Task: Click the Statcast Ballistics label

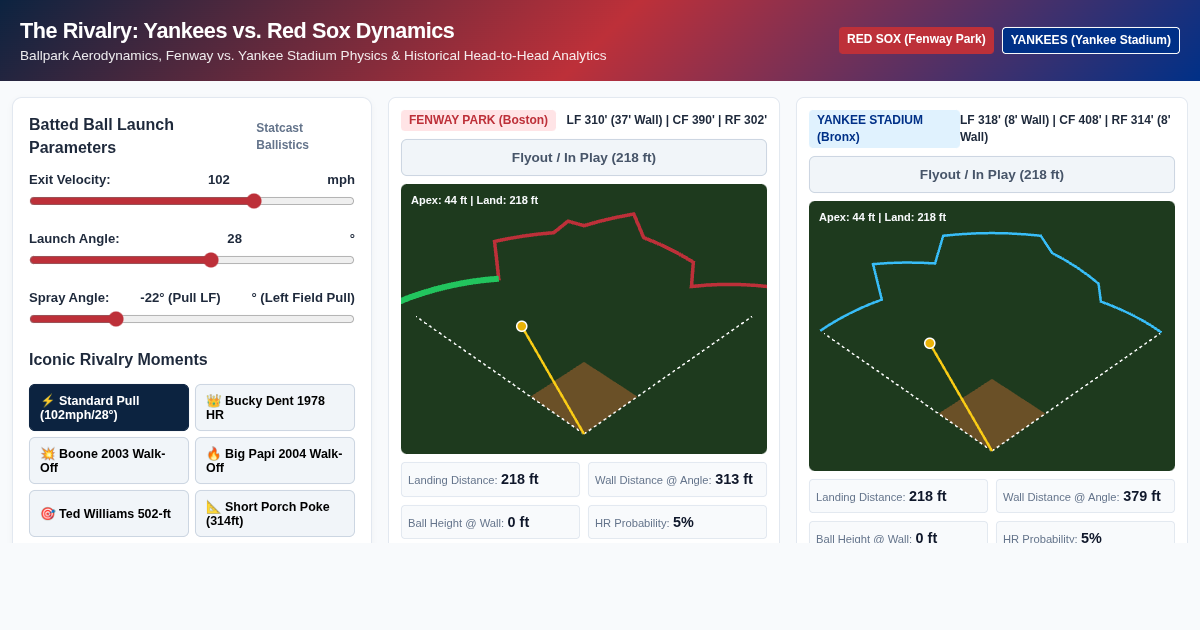Action: (283, 137)
